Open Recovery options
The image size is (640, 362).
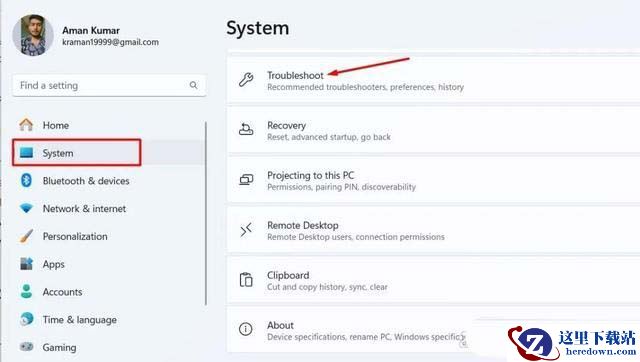point(433,130)
